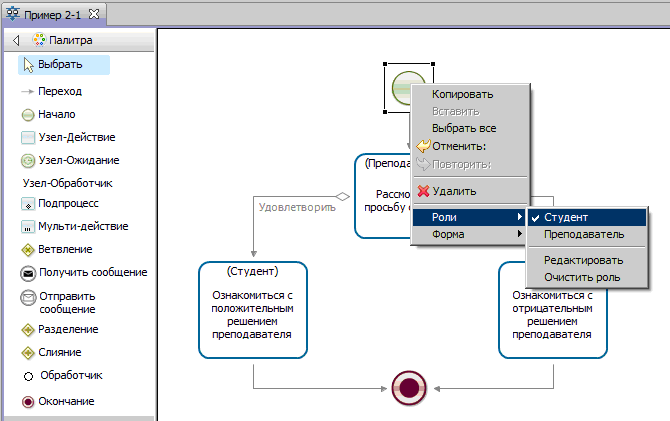Select the Окончание end node tool
Screen dimensions: 670x421
66,401
